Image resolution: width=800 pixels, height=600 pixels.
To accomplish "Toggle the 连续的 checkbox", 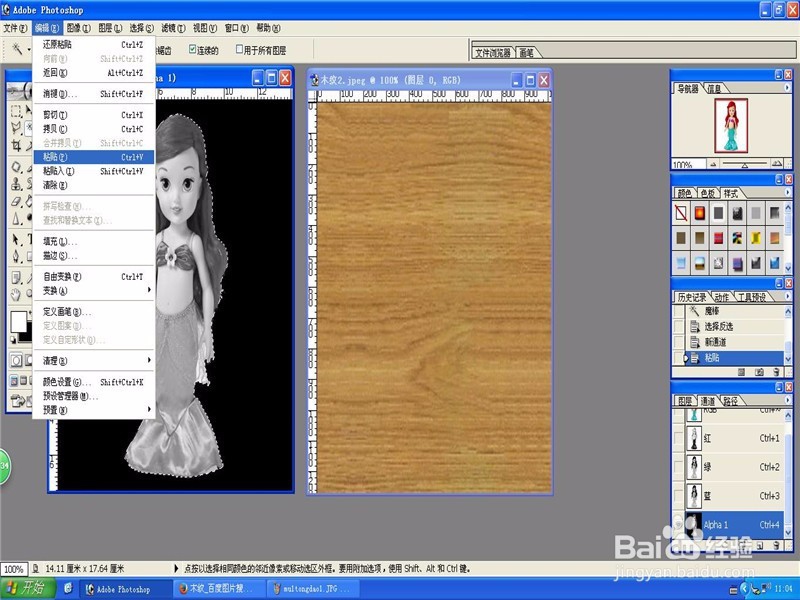I will tap(192, 49).
